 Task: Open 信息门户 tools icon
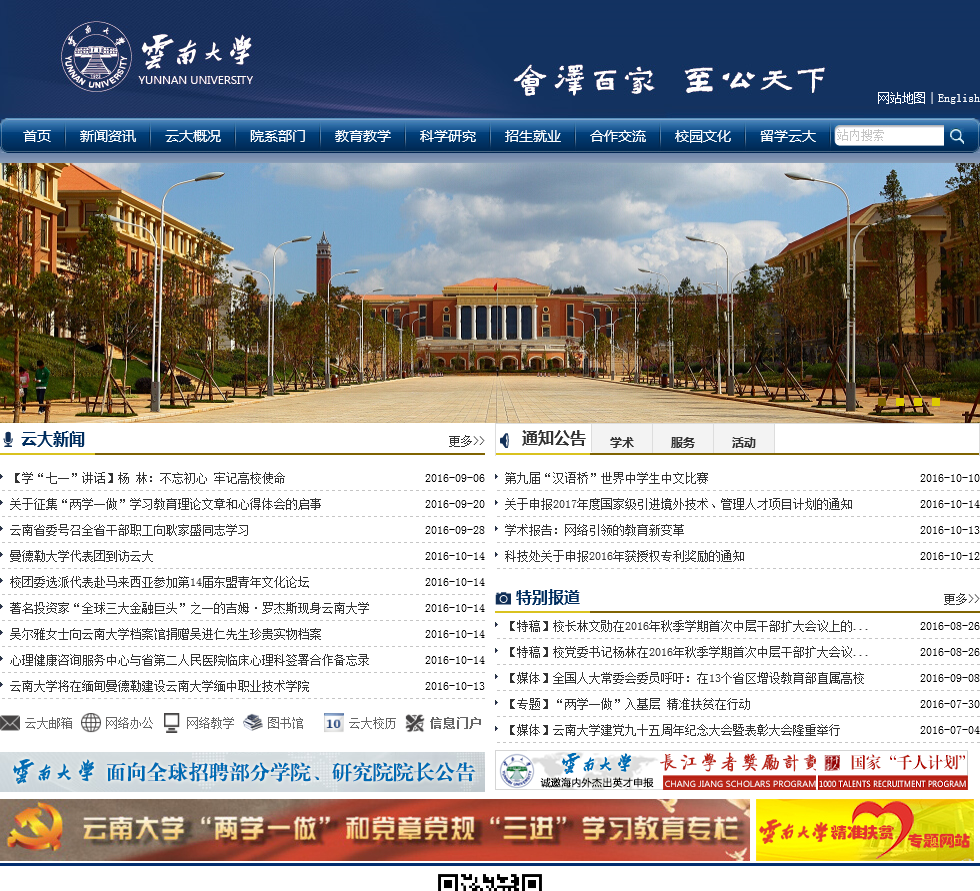click(x=414, y=723)
